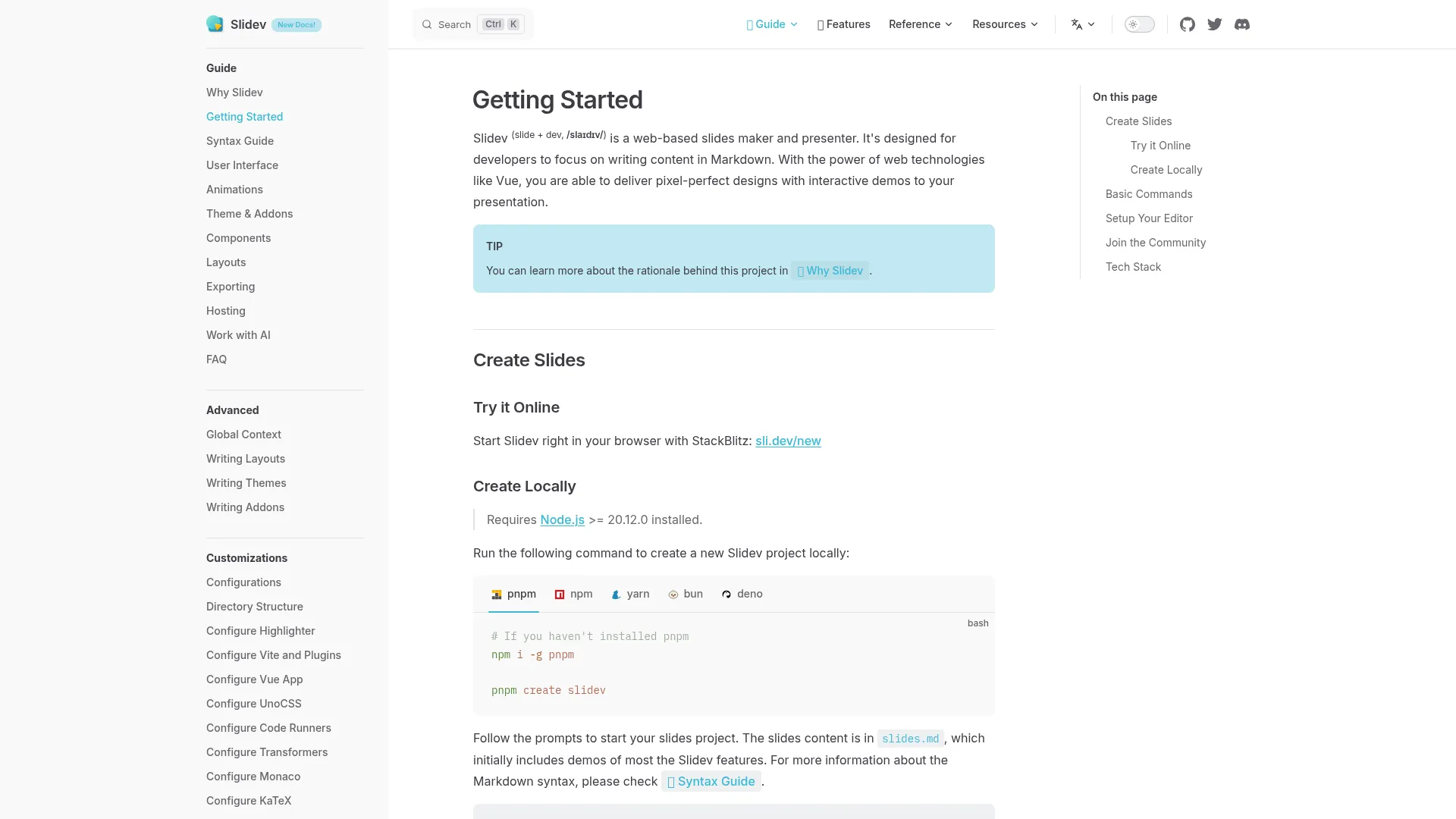1456x819 pixels.
Task: Open Hosting sidebar page
Action: pos(226,311)
